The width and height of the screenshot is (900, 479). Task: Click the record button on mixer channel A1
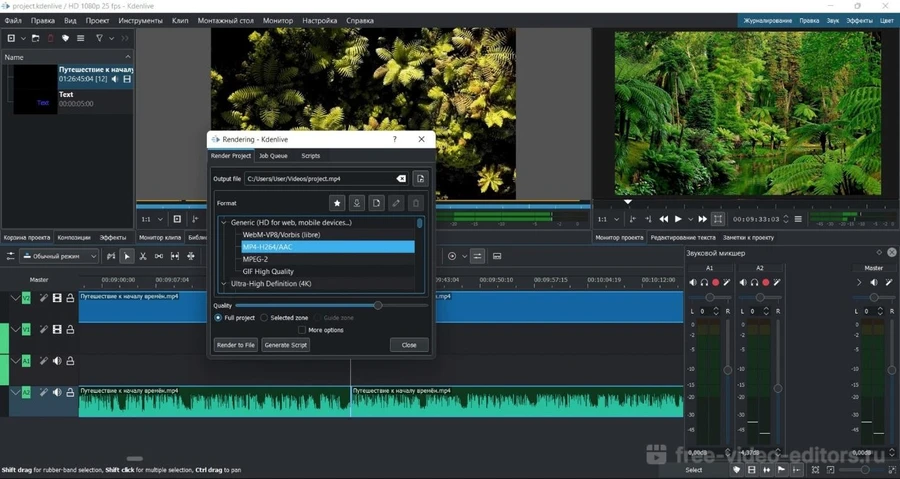[715, 283]
